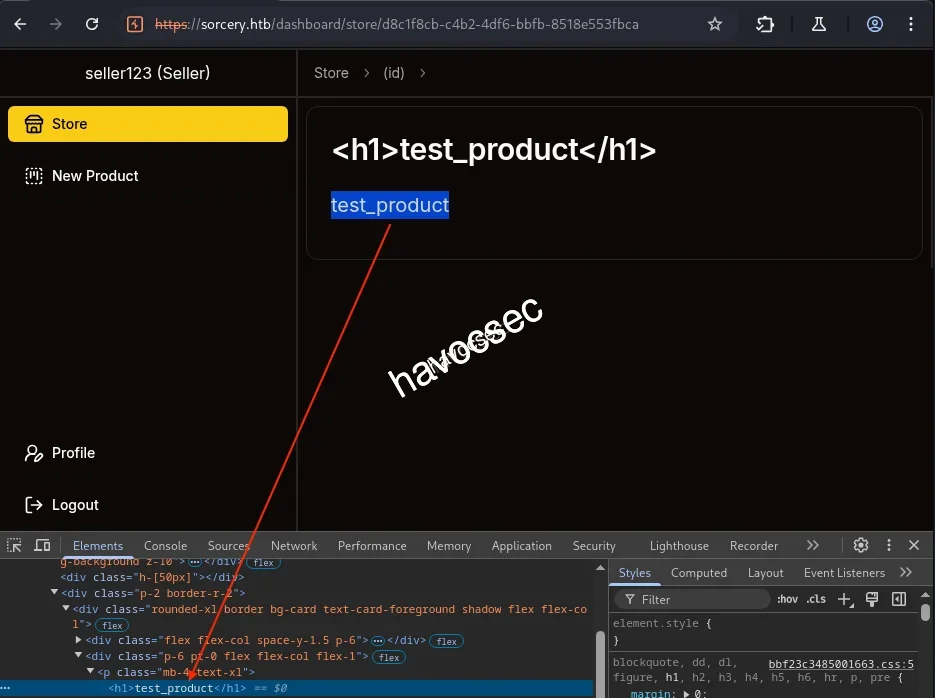Toggle element state with :hov

click(787, 598)
